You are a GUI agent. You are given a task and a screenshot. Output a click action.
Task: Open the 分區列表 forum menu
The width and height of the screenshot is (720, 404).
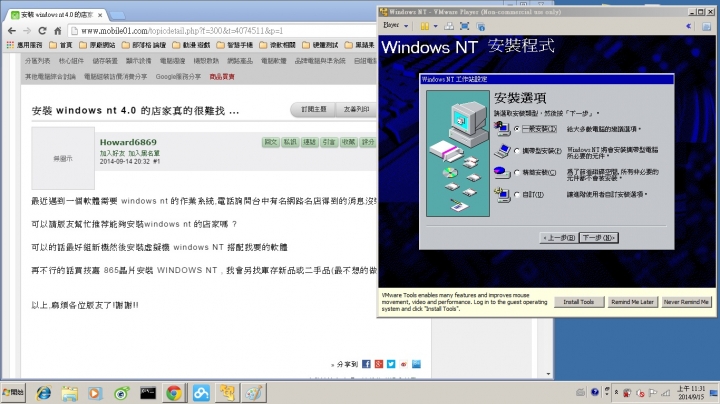tap(38, 61)
